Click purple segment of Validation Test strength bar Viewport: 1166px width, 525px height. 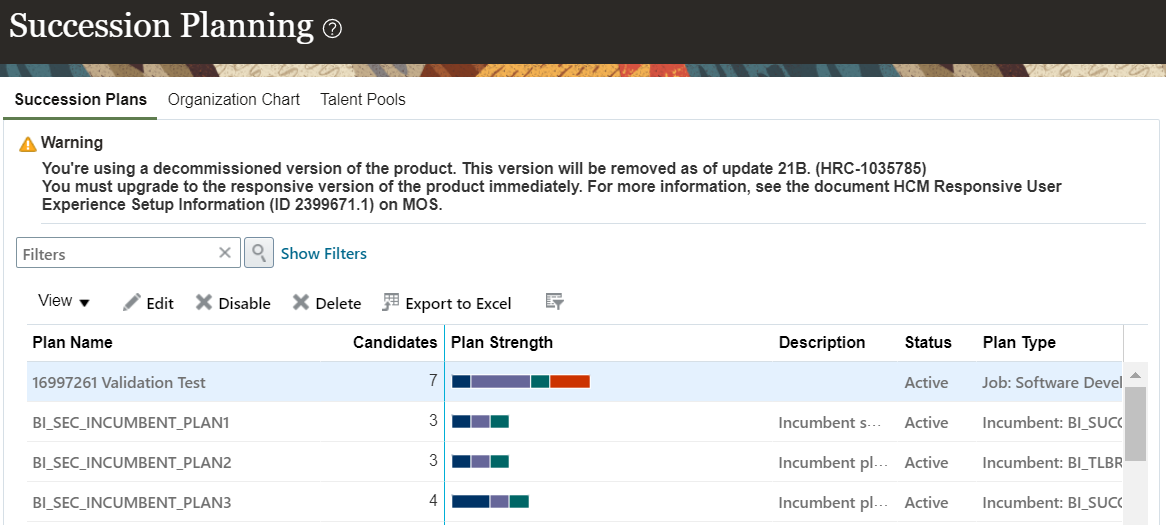click(x=500, y=381)
